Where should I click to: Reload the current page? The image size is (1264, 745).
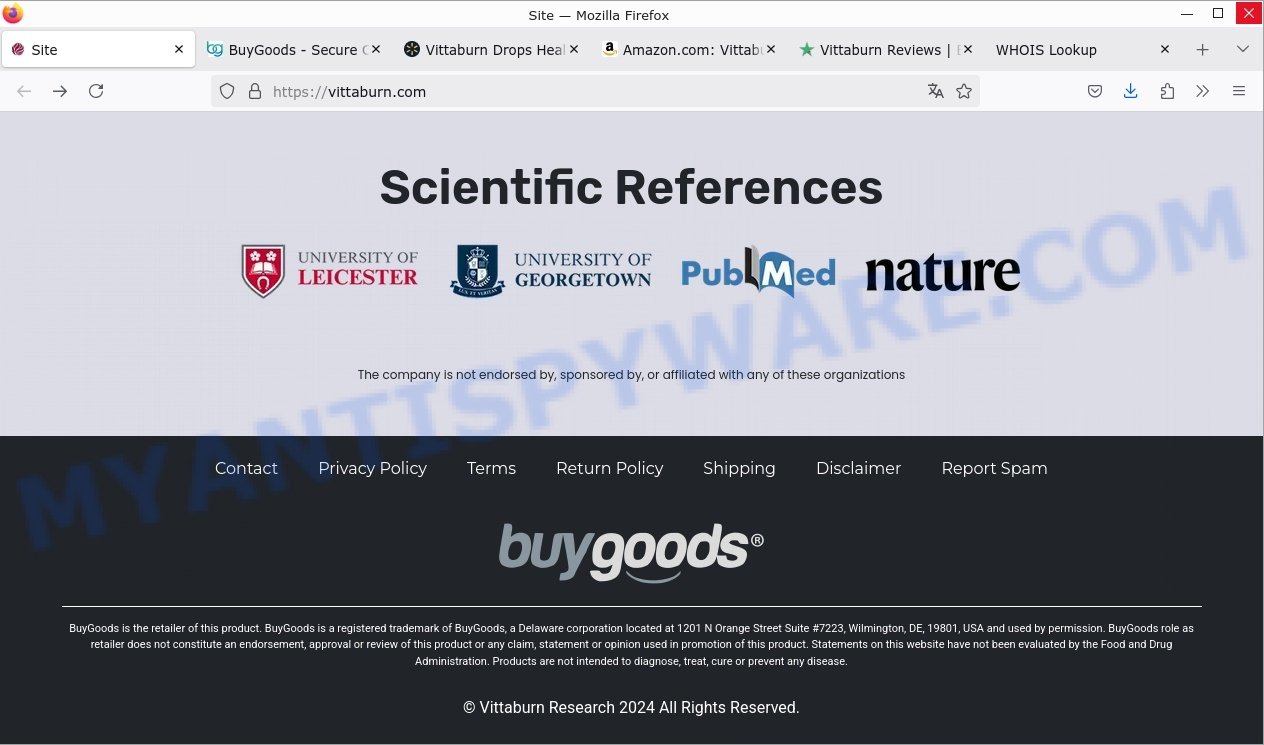pyautogui.click(x=96, y=91)
